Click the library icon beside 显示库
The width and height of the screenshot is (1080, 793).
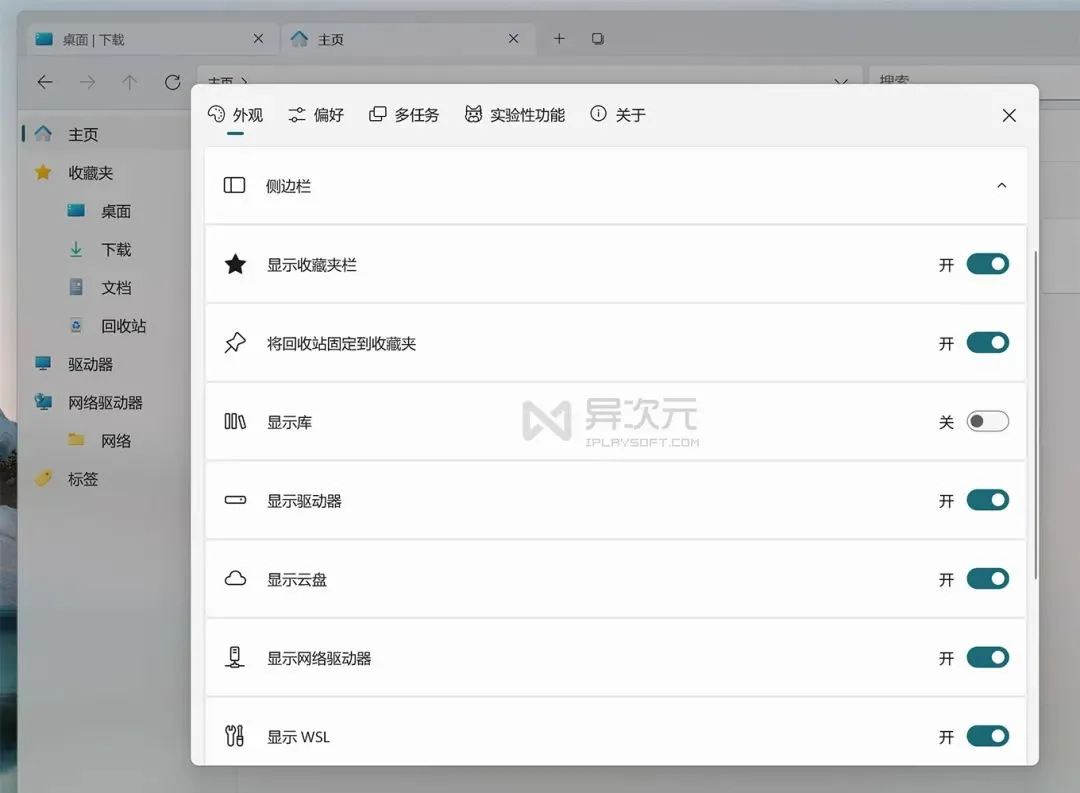pyautogui.click(x=235, y=421)
